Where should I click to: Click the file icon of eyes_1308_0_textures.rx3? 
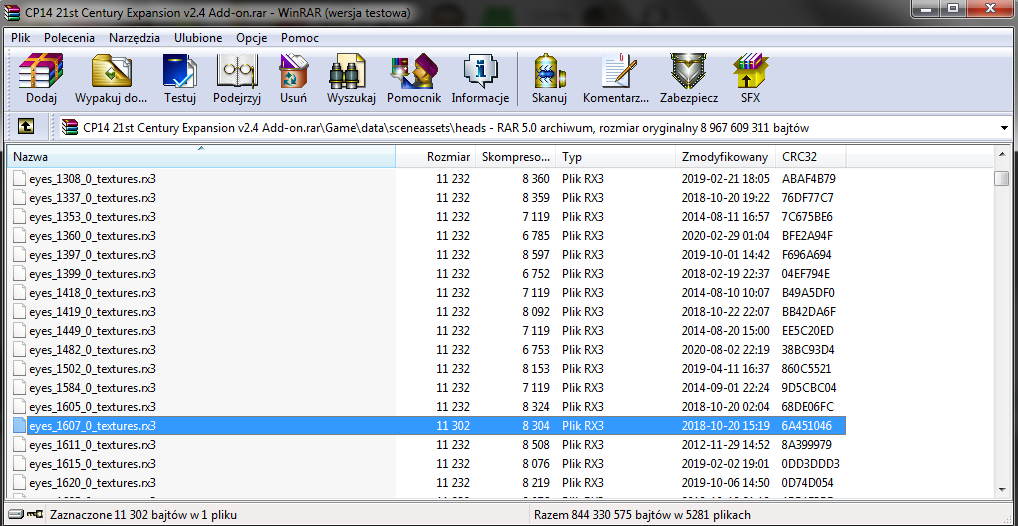click(20, 179)
